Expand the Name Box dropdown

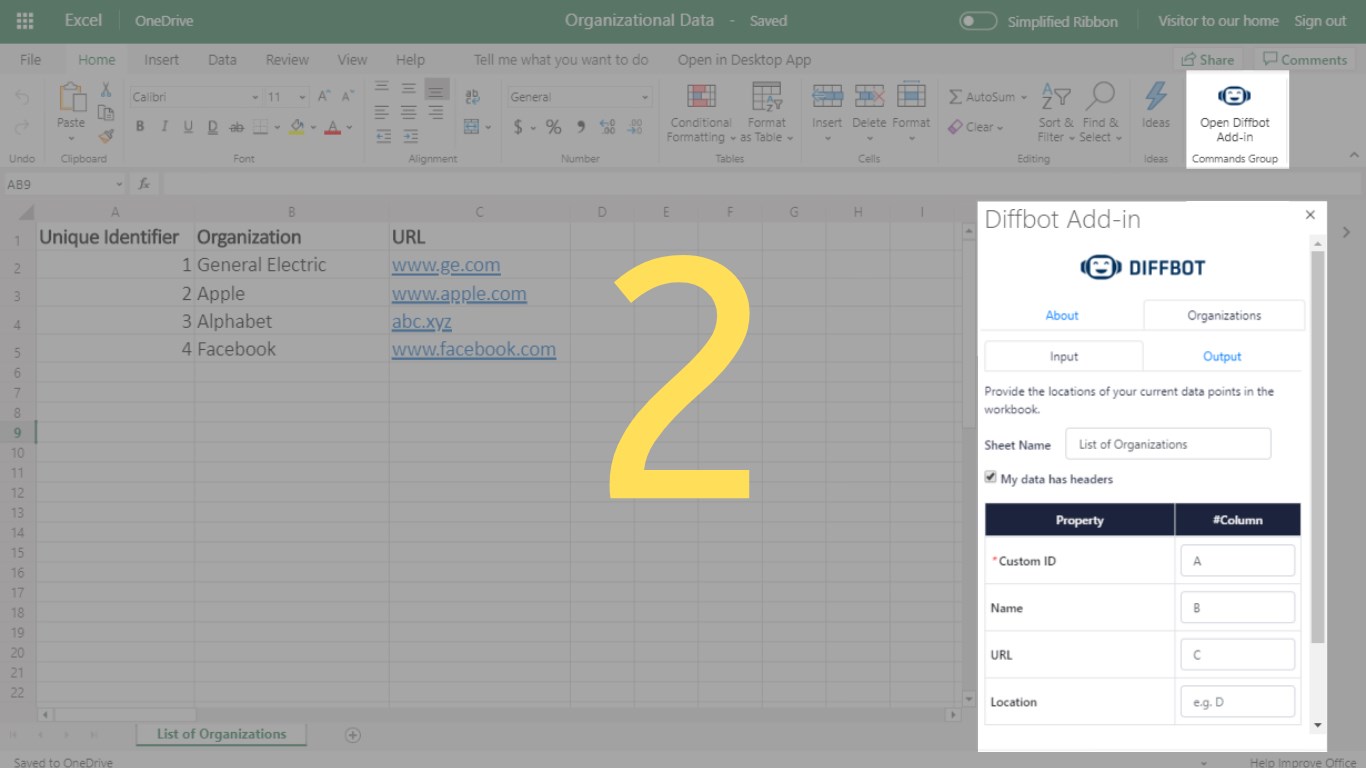tap(119, 184)
